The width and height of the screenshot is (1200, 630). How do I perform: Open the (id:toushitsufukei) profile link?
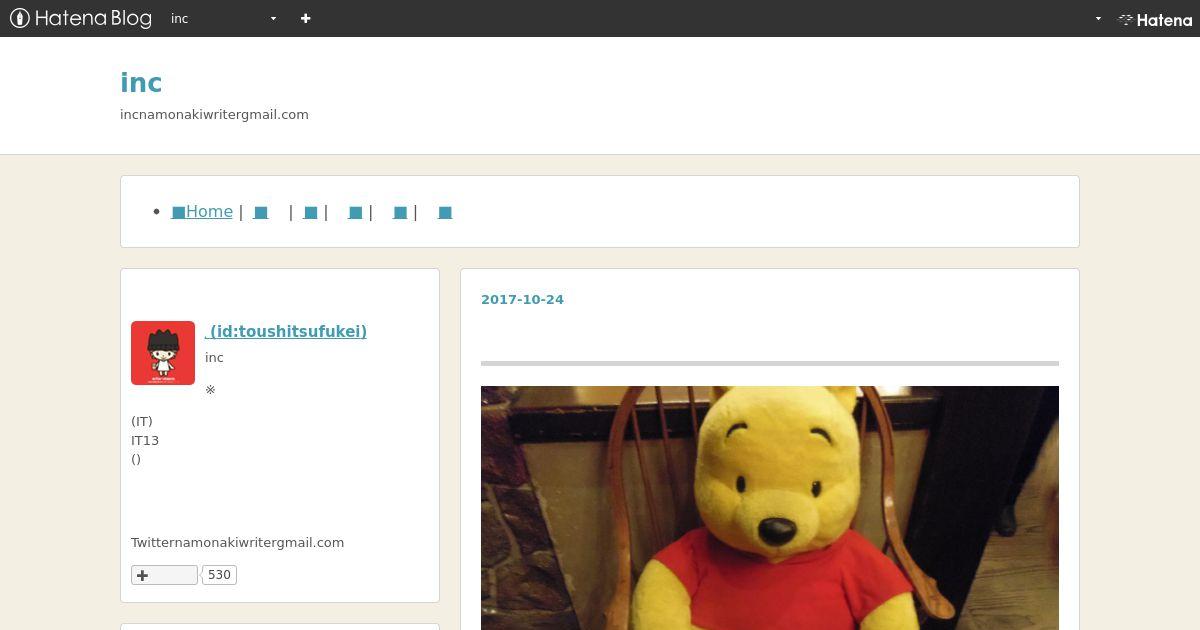(286, 331)
